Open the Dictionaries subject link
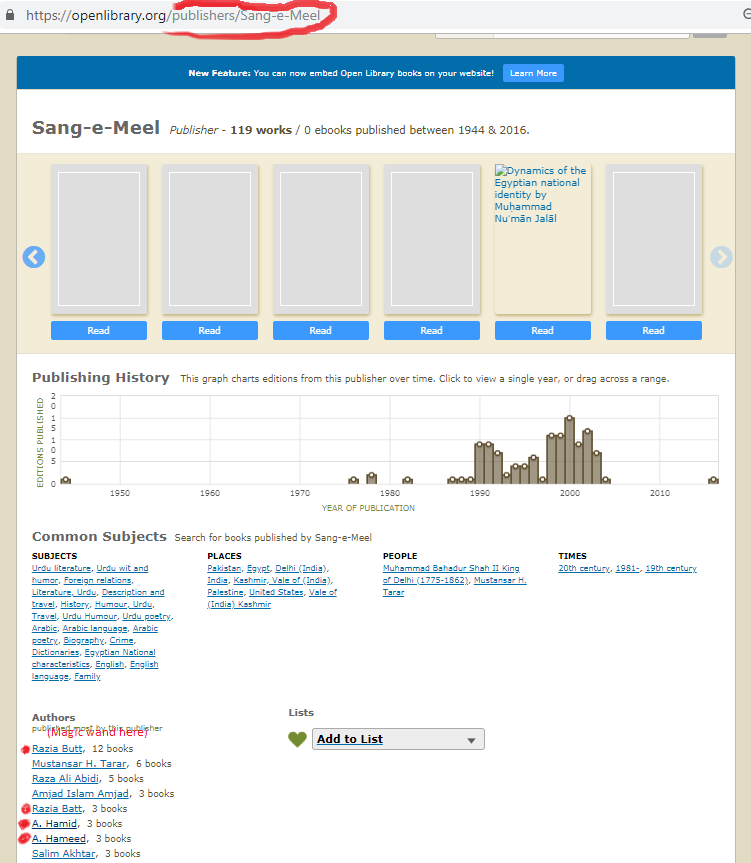The height and width of the screenshot is (863, 751). tap(56, 652)
